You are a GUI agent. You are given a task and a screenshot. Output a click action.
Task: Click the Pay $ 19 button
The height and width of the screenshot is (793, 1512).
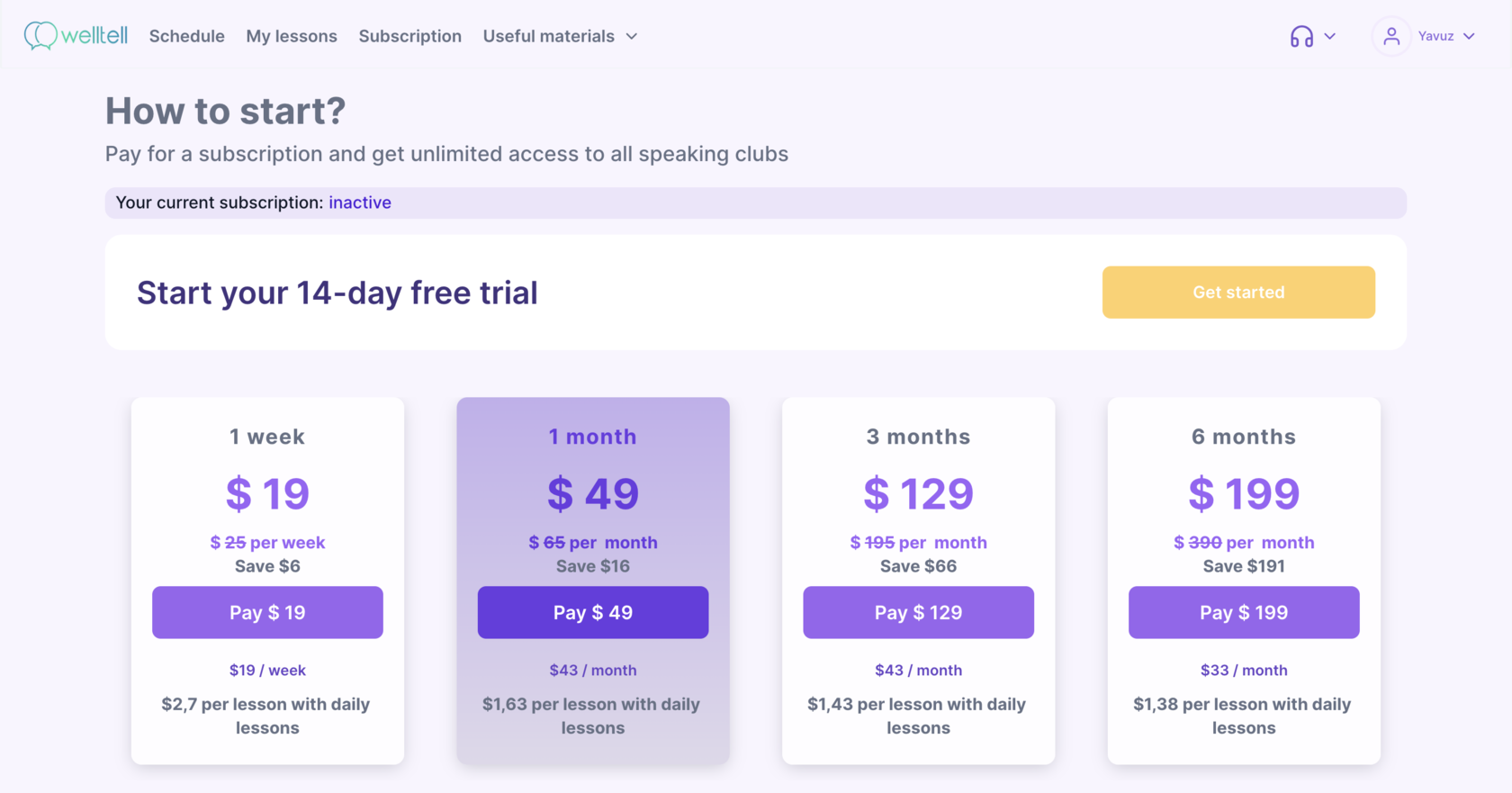pyautogui.click(x=267, y=612)
